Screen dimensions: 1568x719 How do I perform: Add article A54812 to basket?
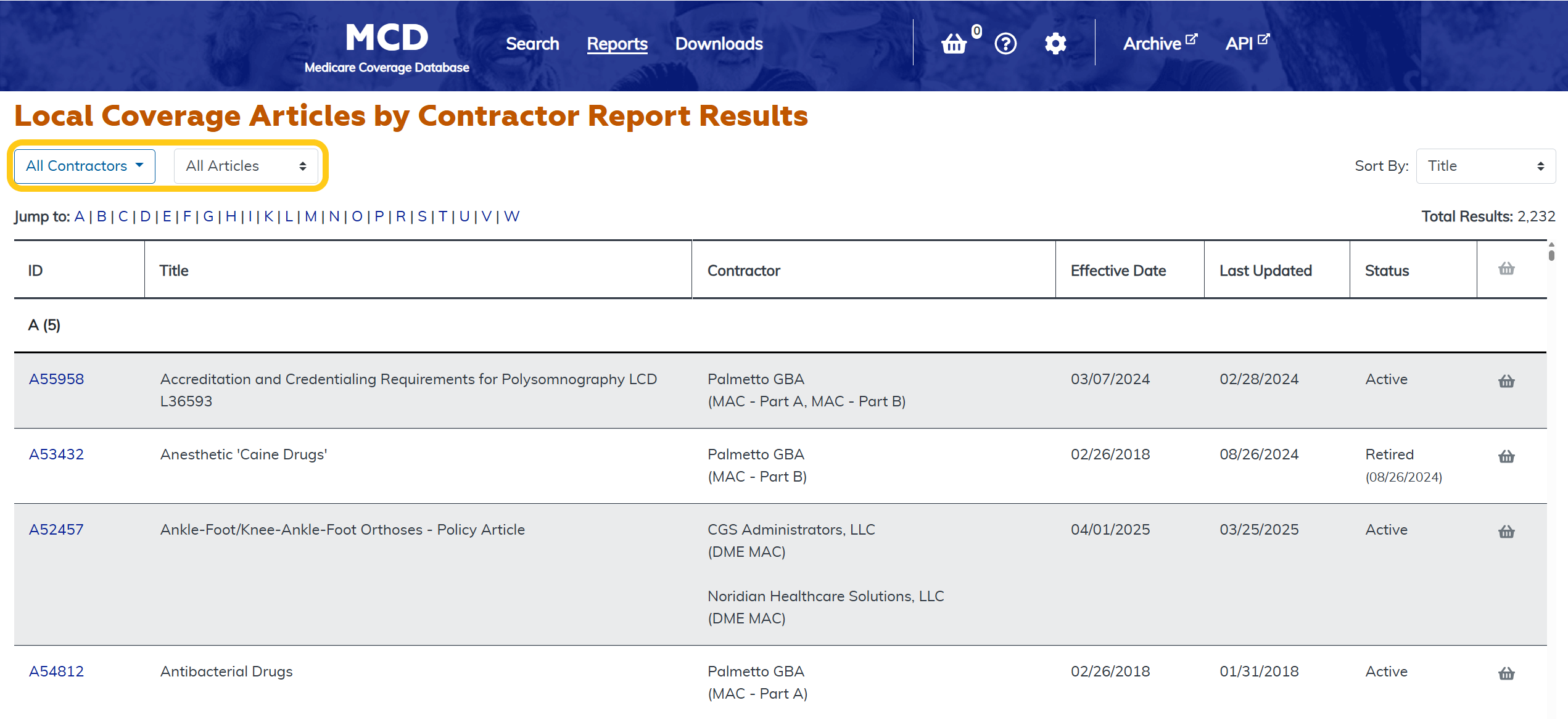click(x=1506, y=673)
